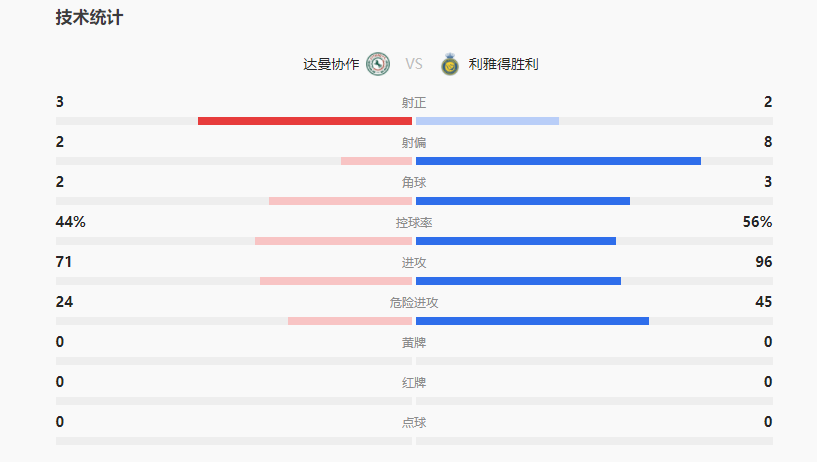817x462 pixels.
Task: Click the 56% possession value
Action: 757,222
